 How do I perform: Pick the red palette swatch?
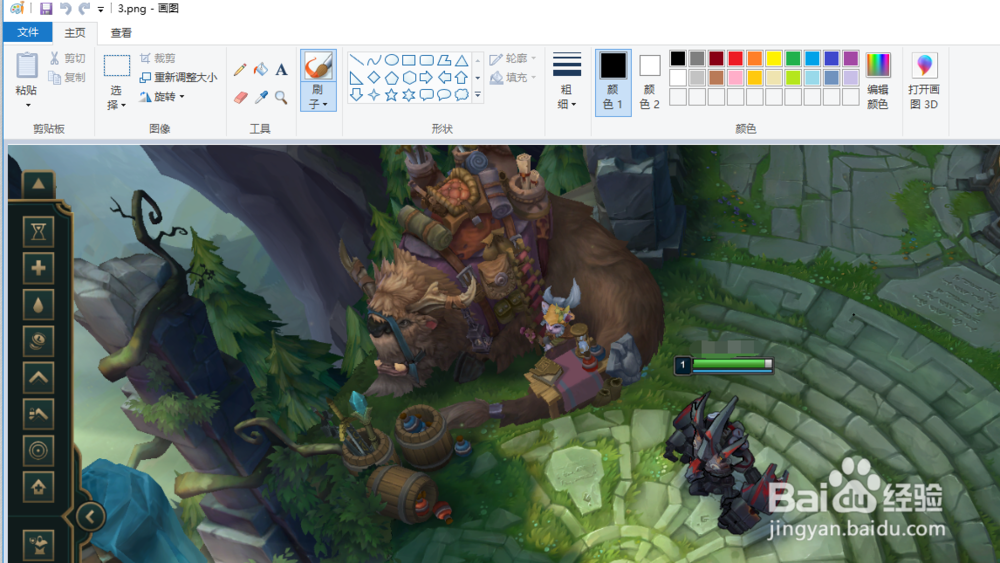pos(735,59)
